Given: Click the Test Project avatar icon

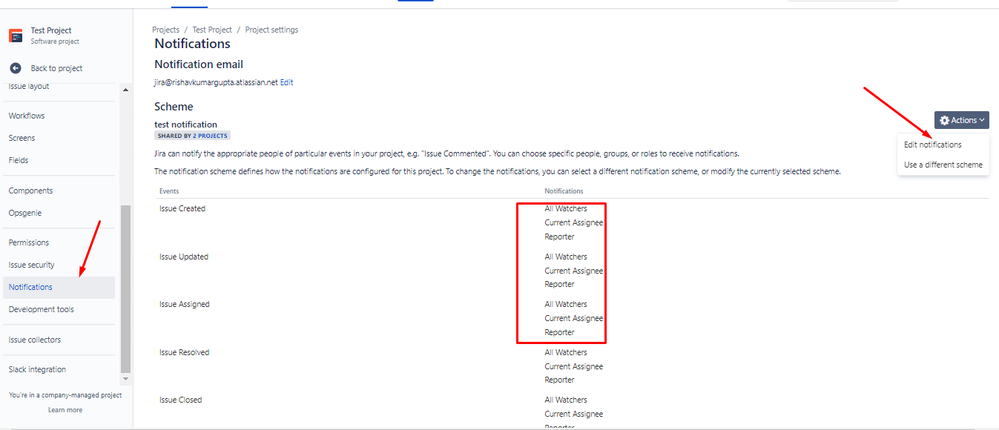Looking at the screenshot, I should [16, 36].
